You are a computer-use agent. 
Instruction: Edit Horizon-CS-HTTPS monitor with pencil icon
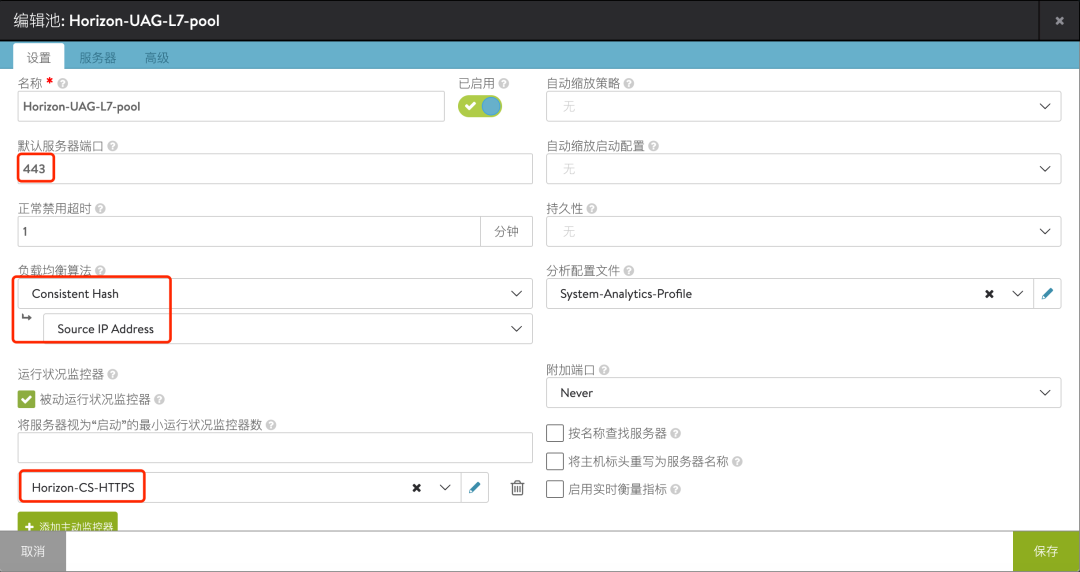tap(475, 488)
